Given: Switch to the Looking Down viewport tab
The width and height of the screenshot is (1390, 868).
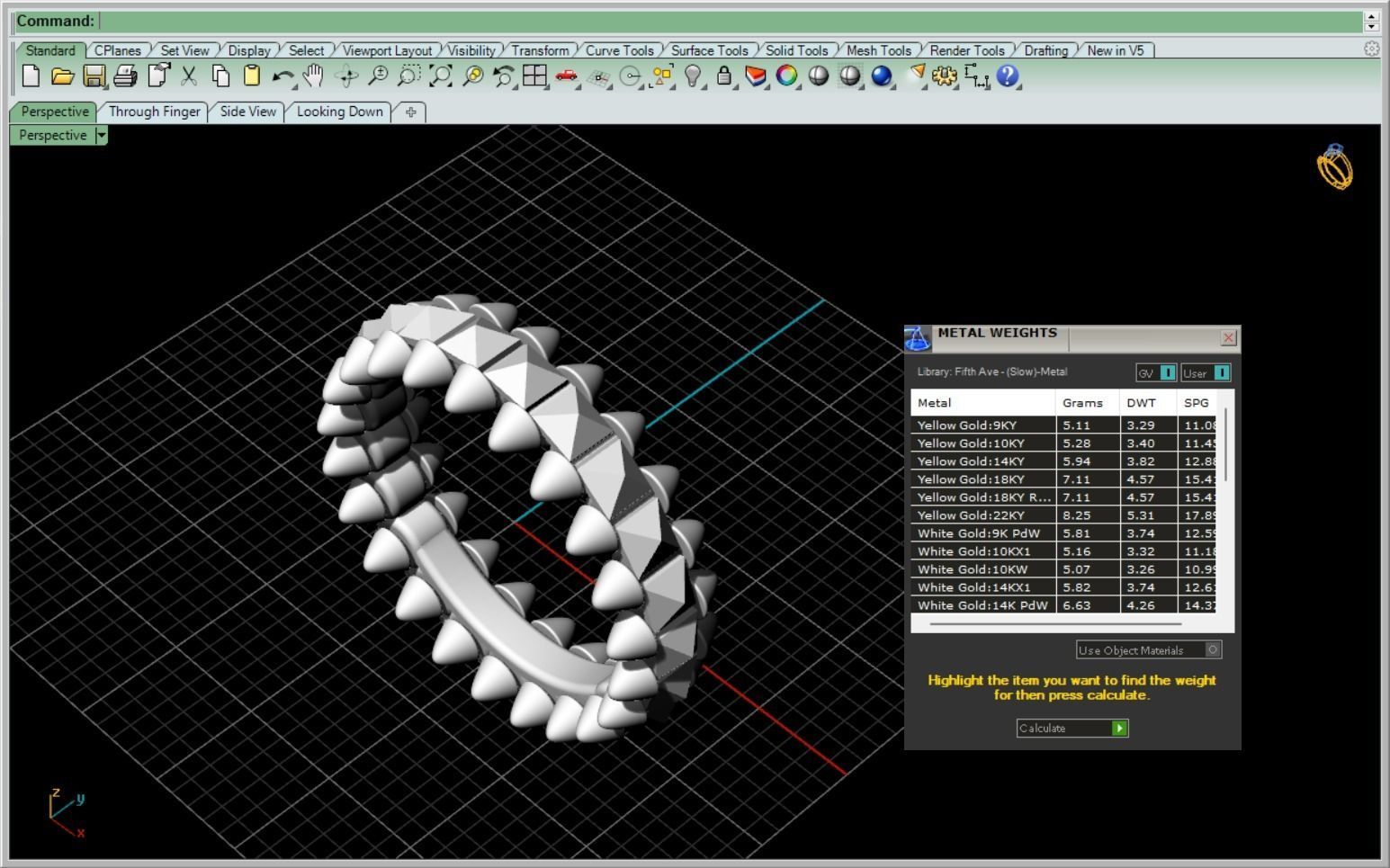Looking at the screenshot, I should click(339, 112).
